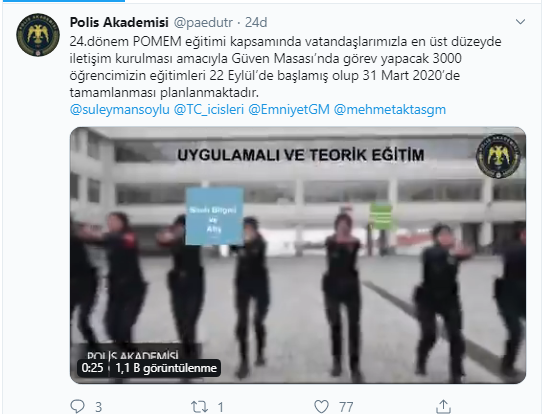
Task: Click the like count number 77
Action: pos(346,407)
